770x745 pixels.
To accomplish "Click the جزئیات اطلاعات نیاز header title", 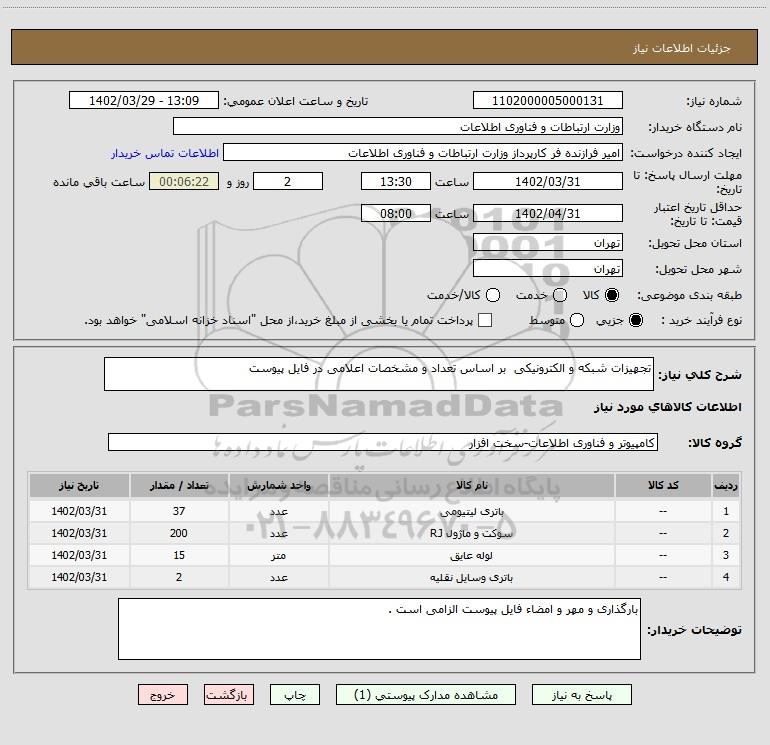I will [x=681, y=48].
